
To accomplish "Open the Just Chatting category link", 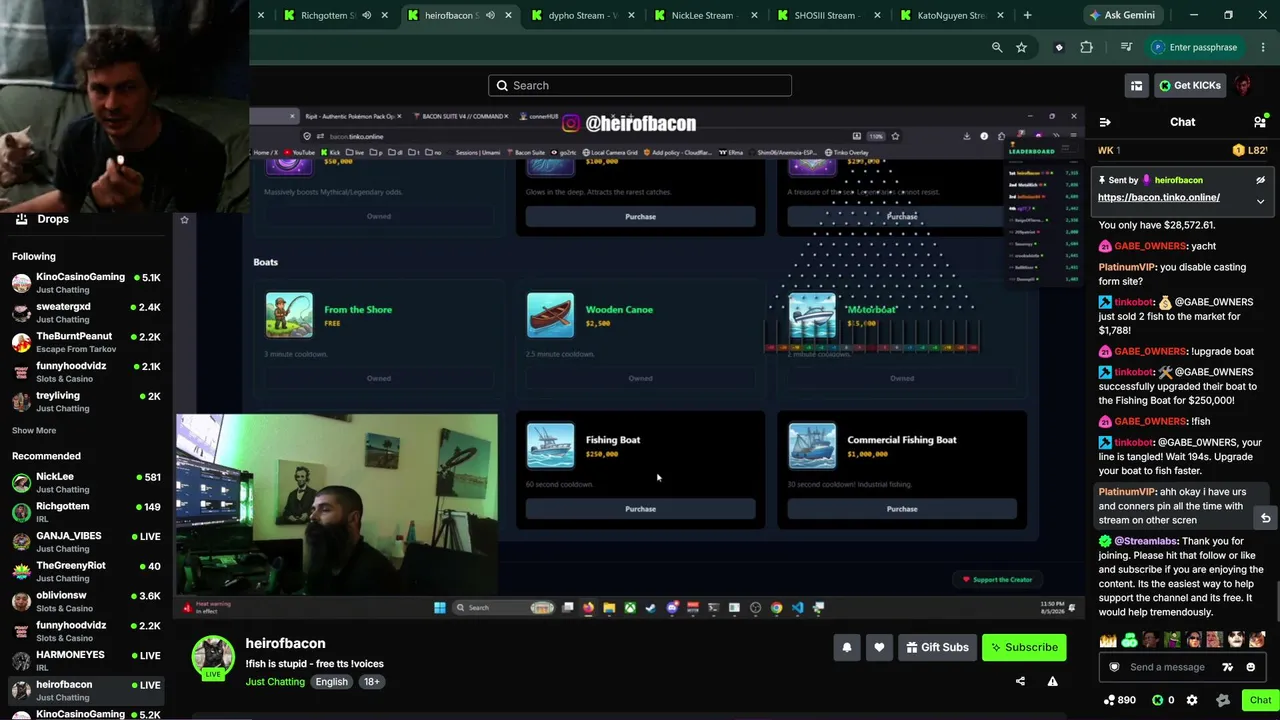I will 275,682.
